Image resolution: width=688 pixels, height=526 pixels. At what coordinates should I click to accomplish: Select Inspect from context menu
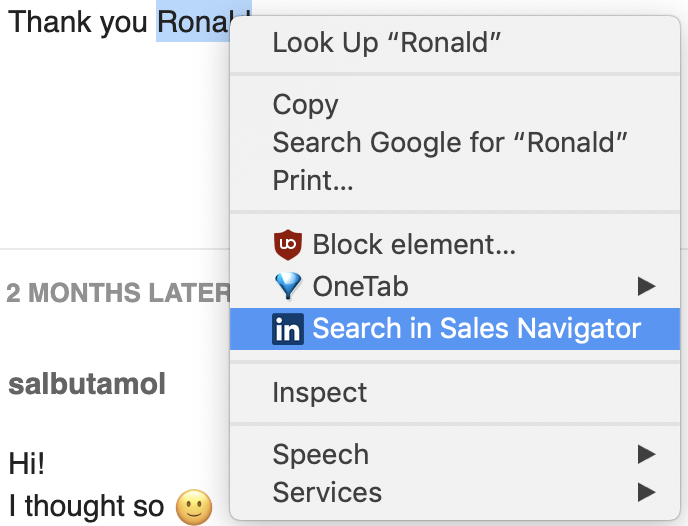pos(455,392)
